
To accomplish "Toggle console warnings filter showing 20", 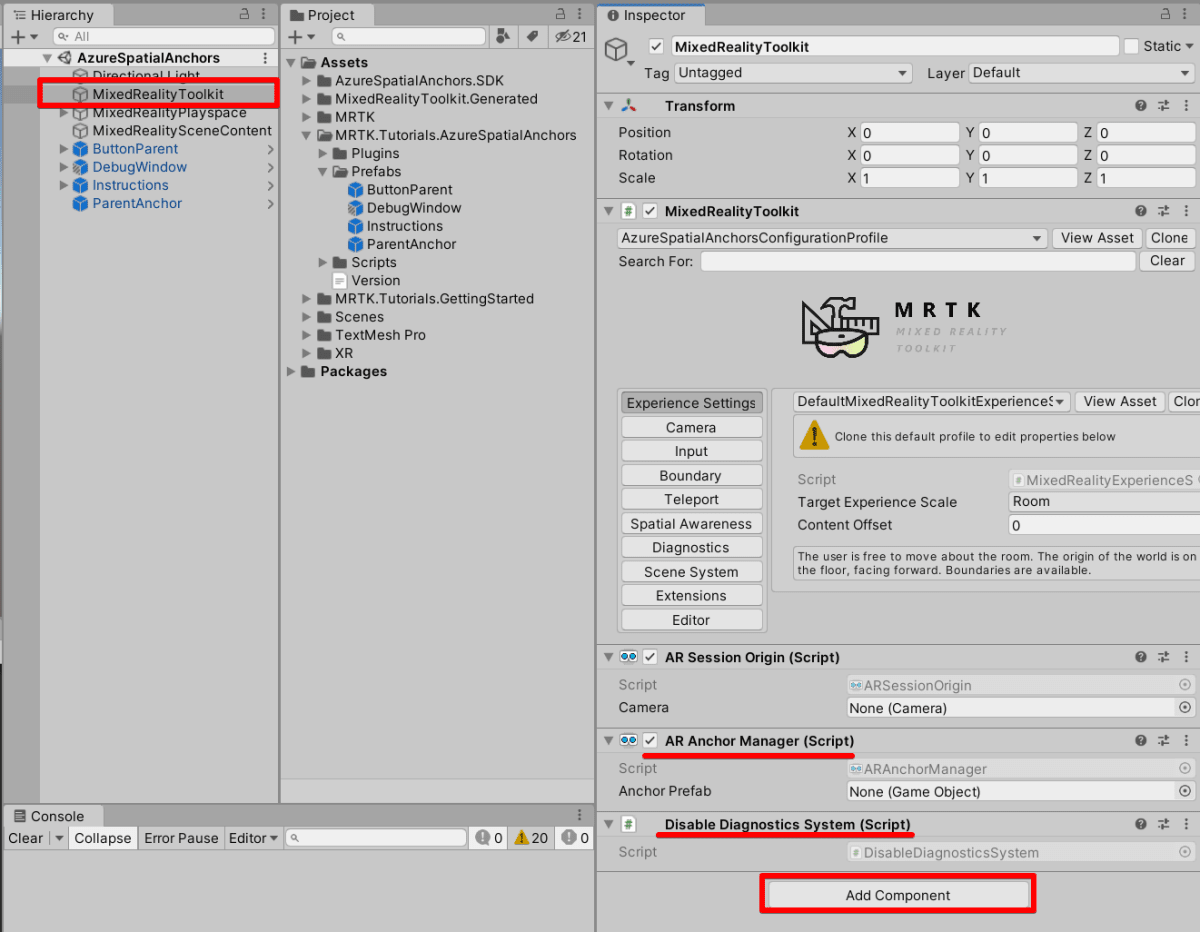I will pos(531,838).
